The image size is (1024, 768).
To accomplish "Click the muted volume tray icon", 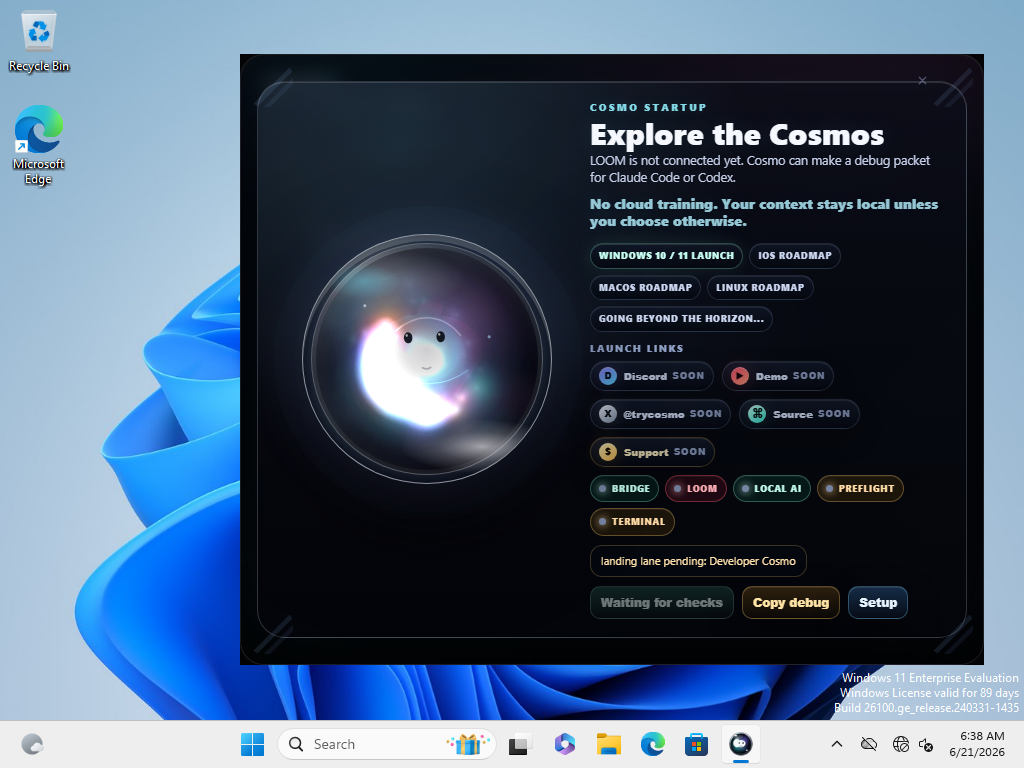I will pos(926,744).
